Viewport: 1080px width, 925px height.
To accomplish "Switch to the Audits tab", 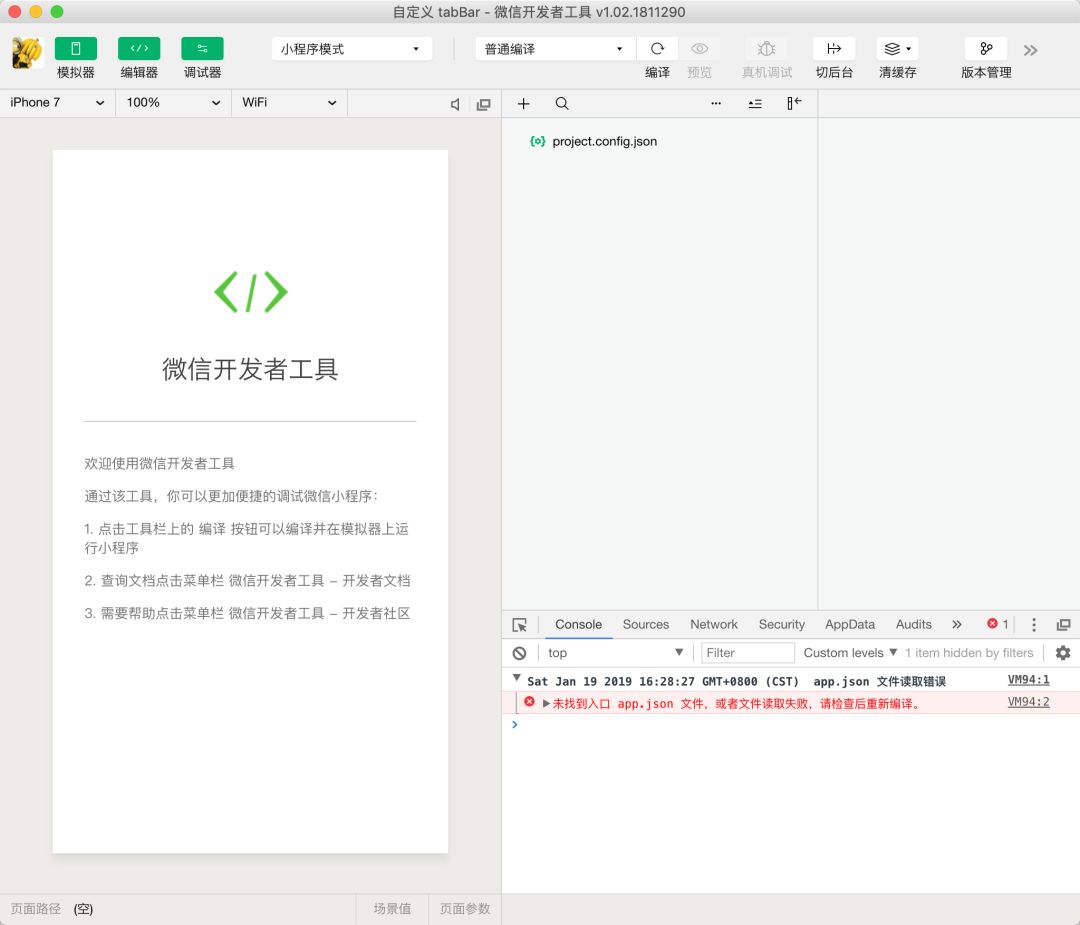I will (x=913, y=624).
